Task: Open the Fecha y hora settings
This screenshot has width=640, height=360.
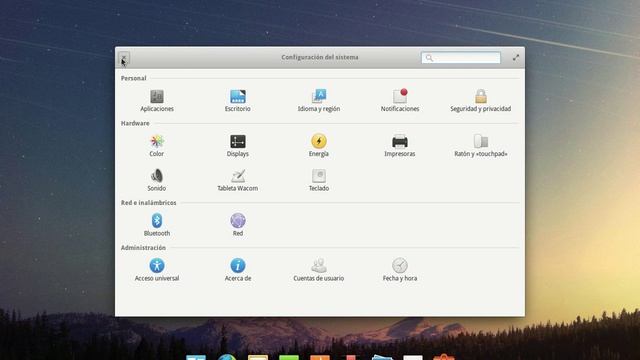Action: tap(400, 270)
